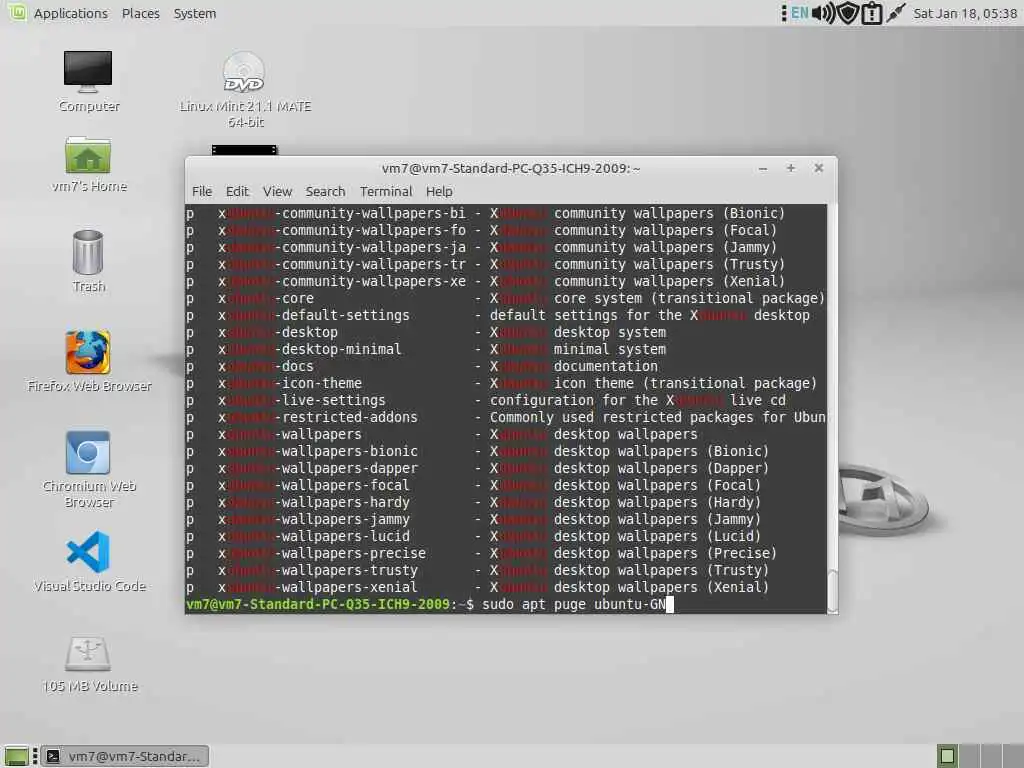Select the first workspace switcher box
This screenshot has width=1024, height=768.
tap(947, 756)
